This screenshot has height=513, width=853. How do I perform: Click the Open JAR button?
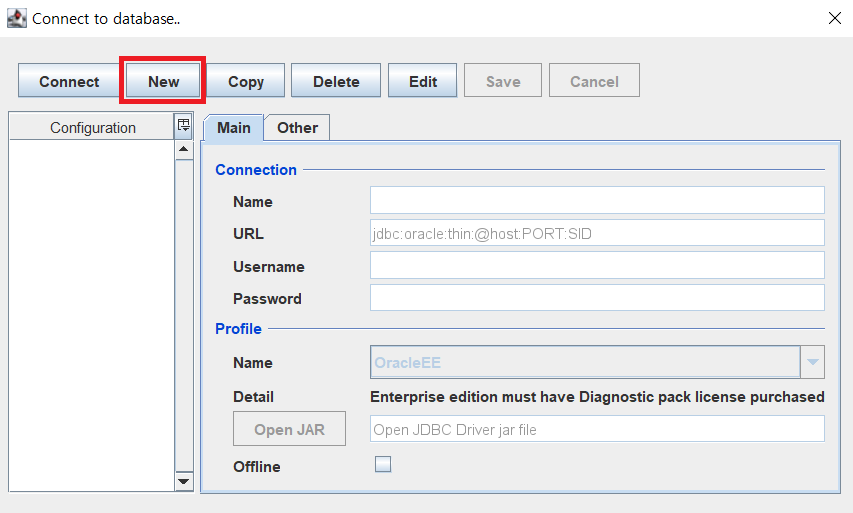click(289, 429)
